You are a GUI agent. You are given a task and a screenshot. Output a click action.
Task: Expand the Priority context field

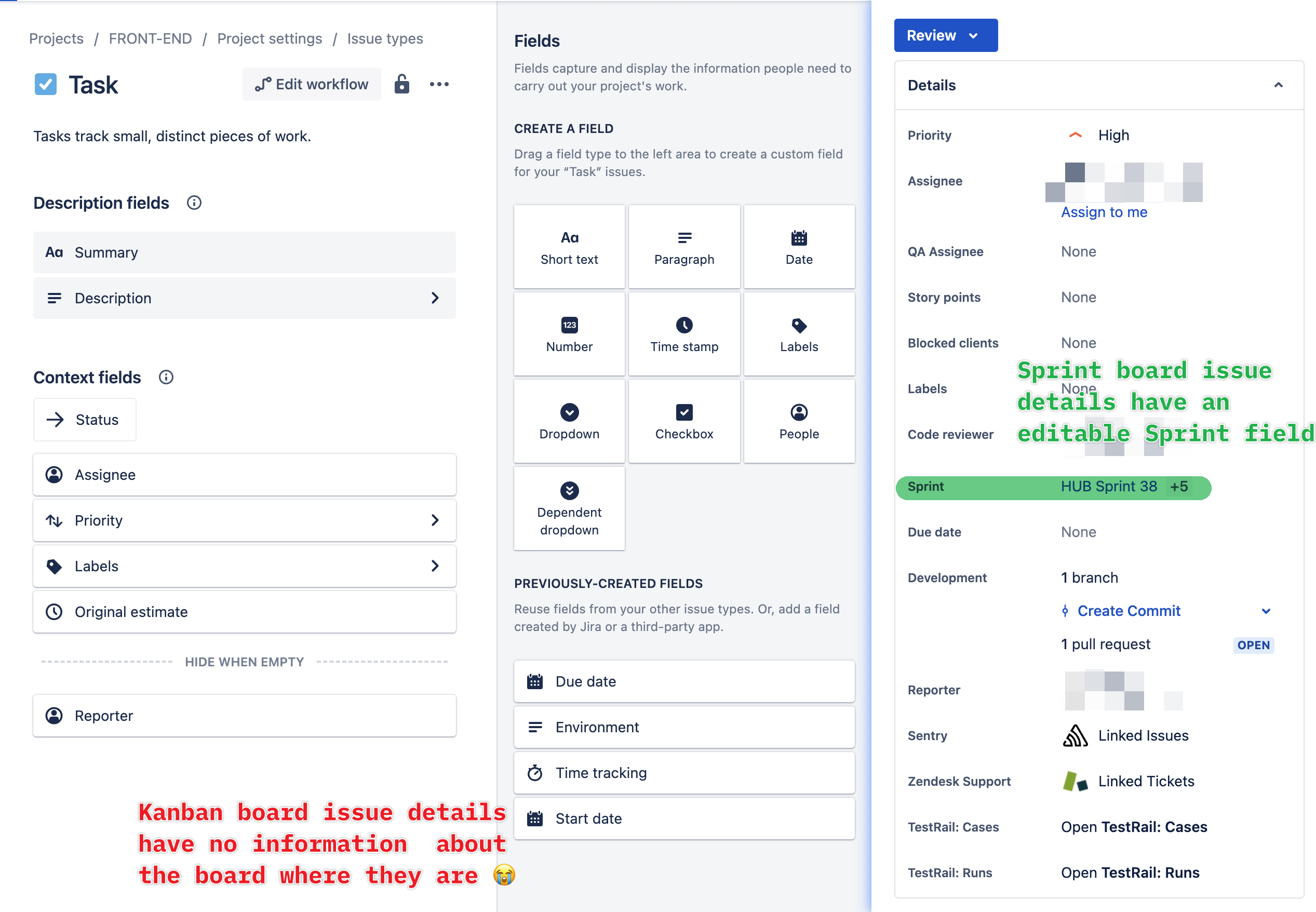pyautogui.click(x=435, y=520)
